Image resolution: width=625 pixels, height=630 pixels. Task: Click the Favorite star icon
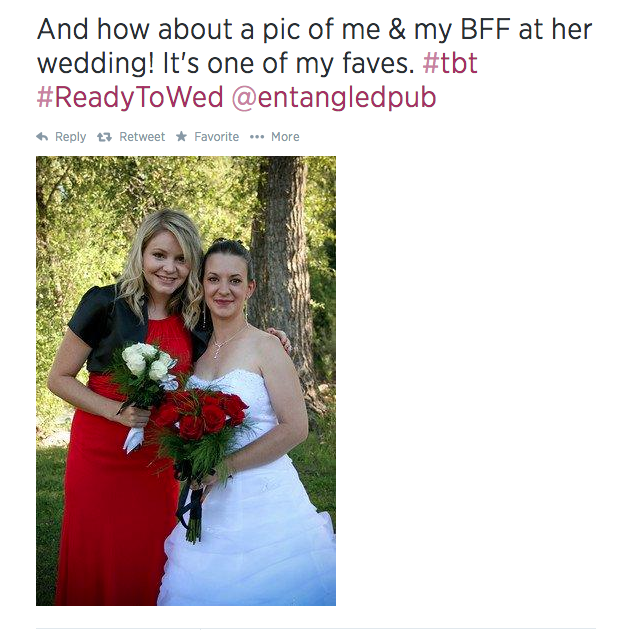[x=182, y=137]
